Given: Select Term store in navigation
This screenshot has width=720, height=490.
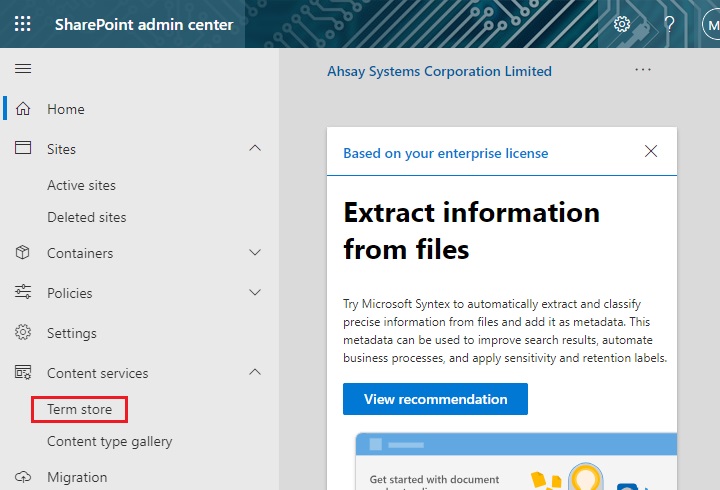Looking at the screenshot, I should pos(79,409).
